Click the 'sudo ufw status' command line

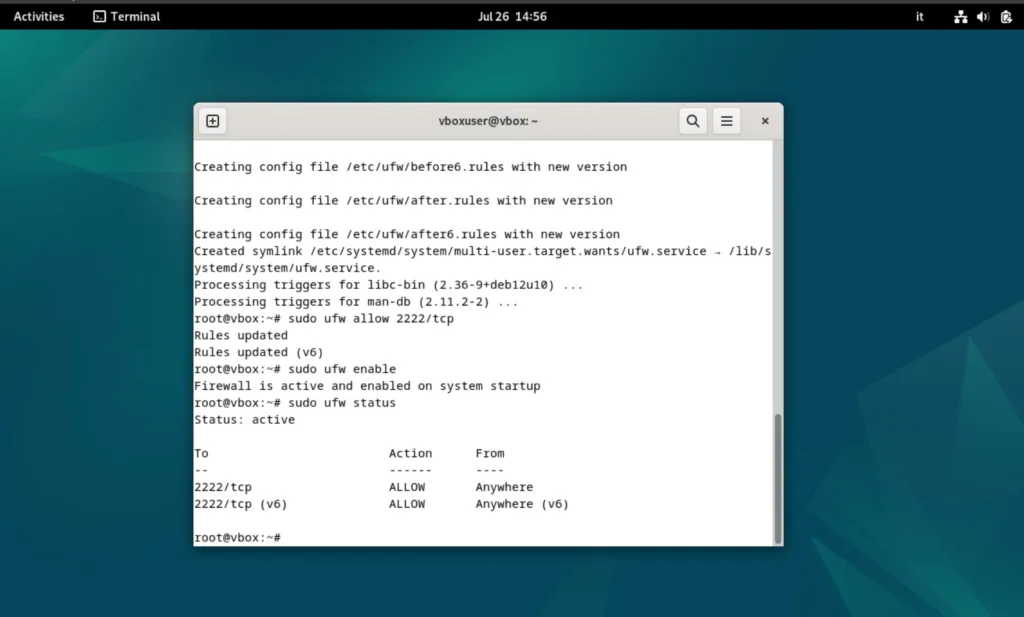coord(295,403)
